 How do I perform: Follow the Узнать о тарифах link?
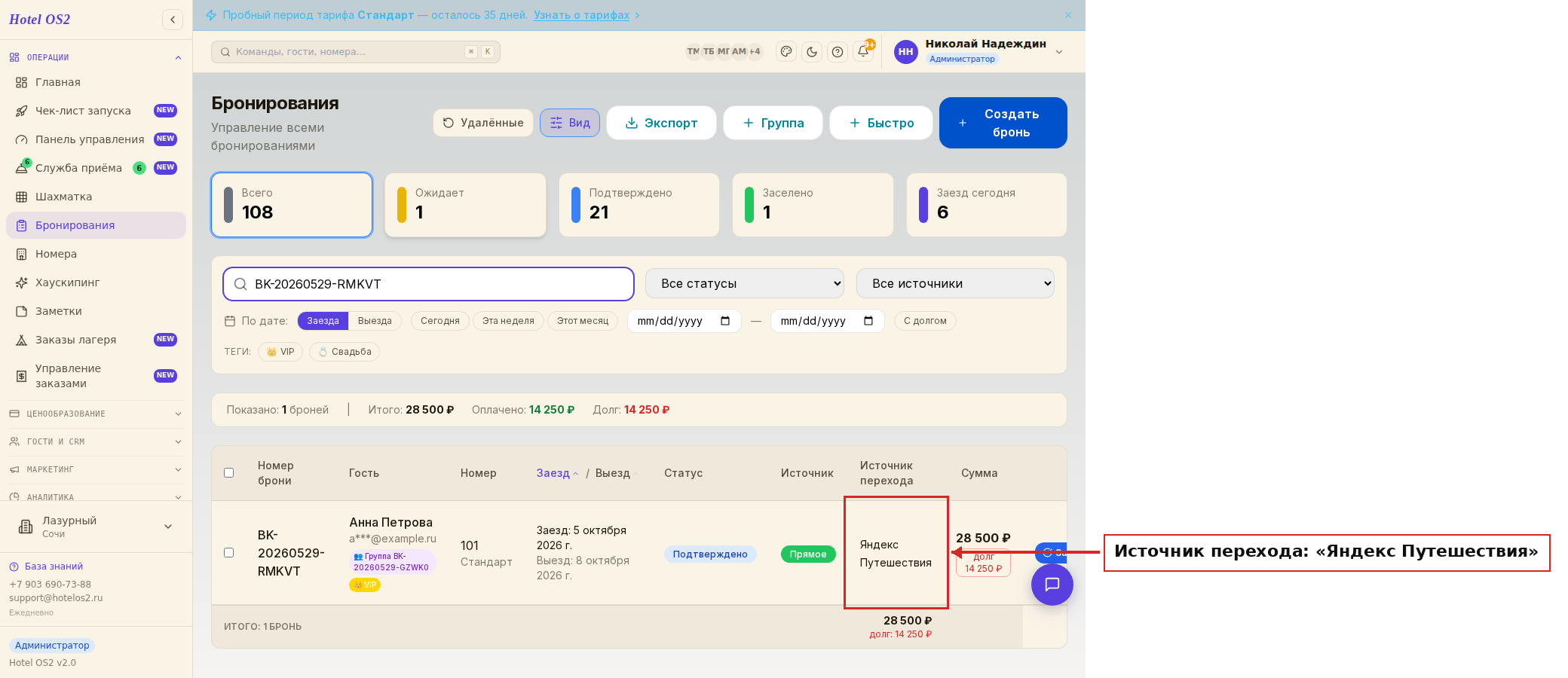581,15
